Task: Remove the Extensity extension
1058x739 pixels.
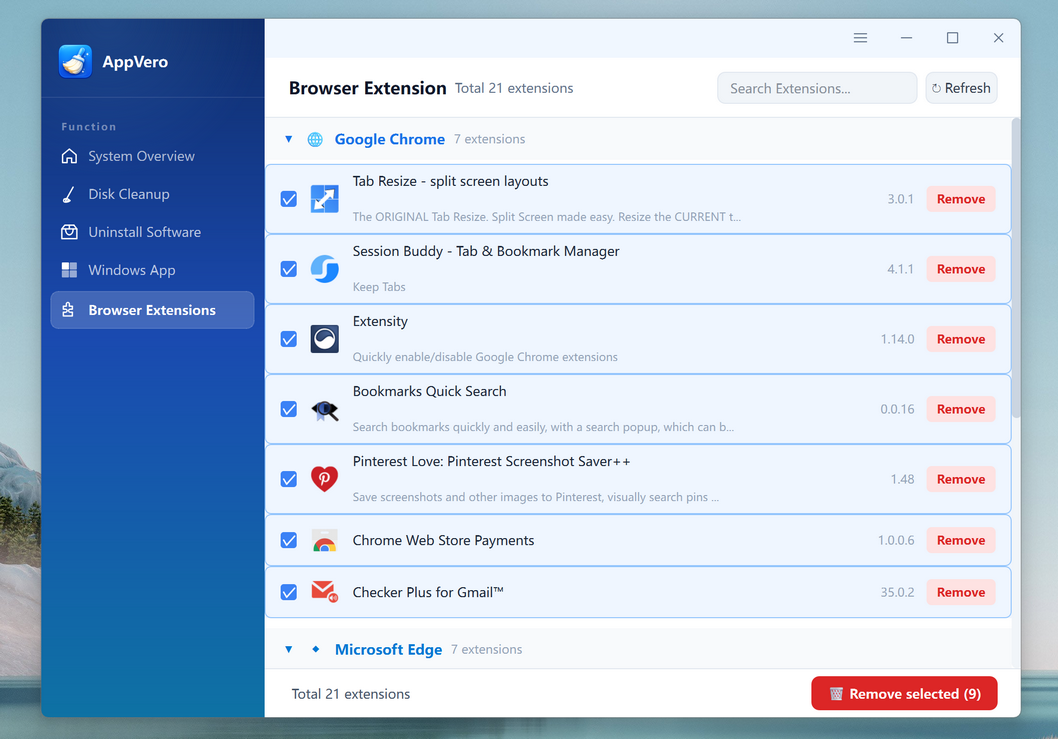Action: tap(961, 339)
